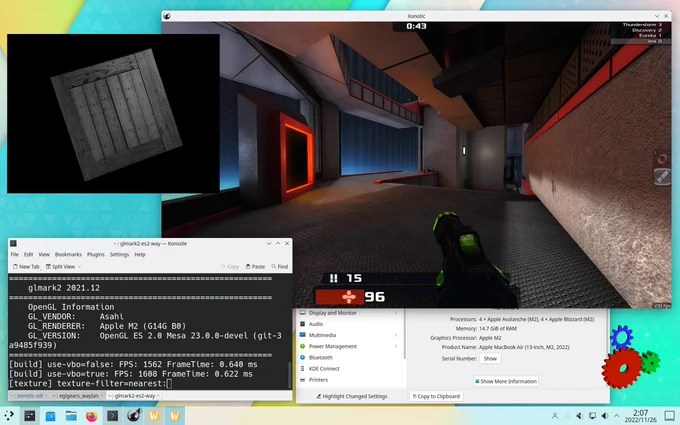Close the glmark2-es2-way tab with its x
This screenshot has height=425, width=680.
click(x=158, y=396)
